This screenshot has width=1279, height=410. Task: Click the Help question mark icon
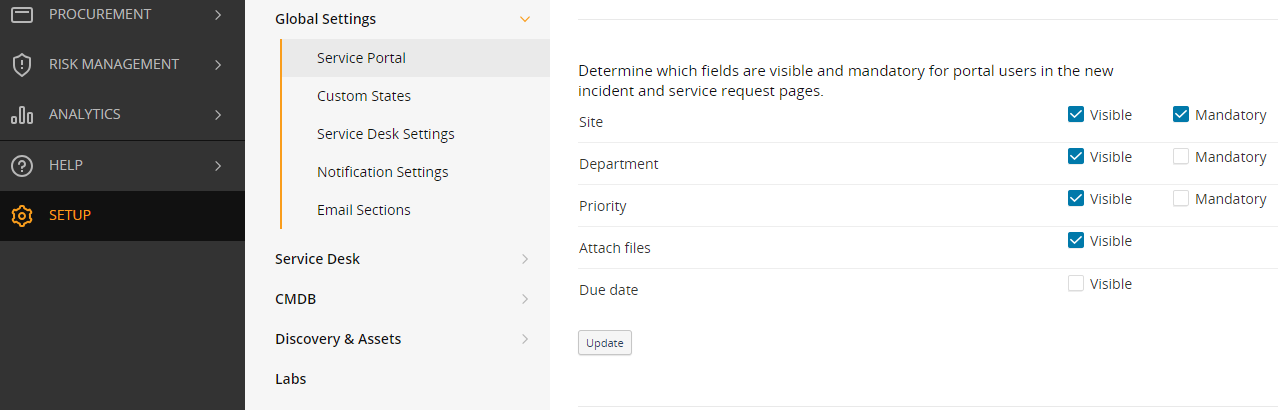click(x=21, y=166)
